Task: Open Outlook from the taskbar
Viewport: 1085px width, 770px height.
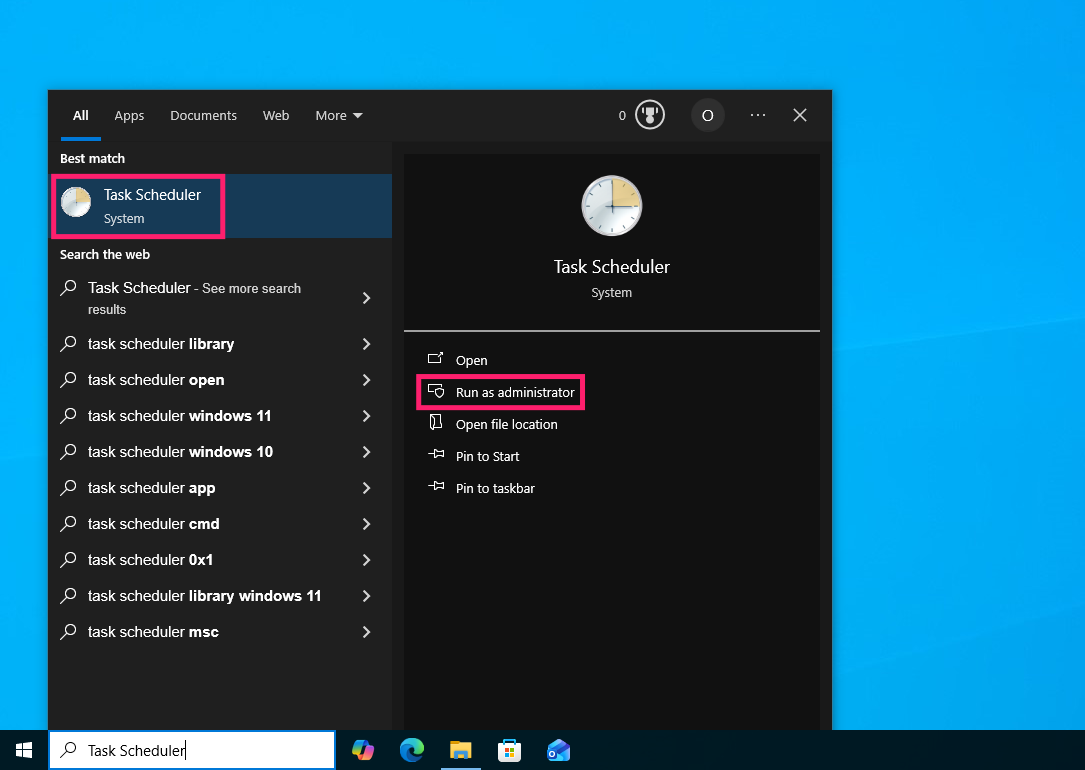Action: point(558,750)
